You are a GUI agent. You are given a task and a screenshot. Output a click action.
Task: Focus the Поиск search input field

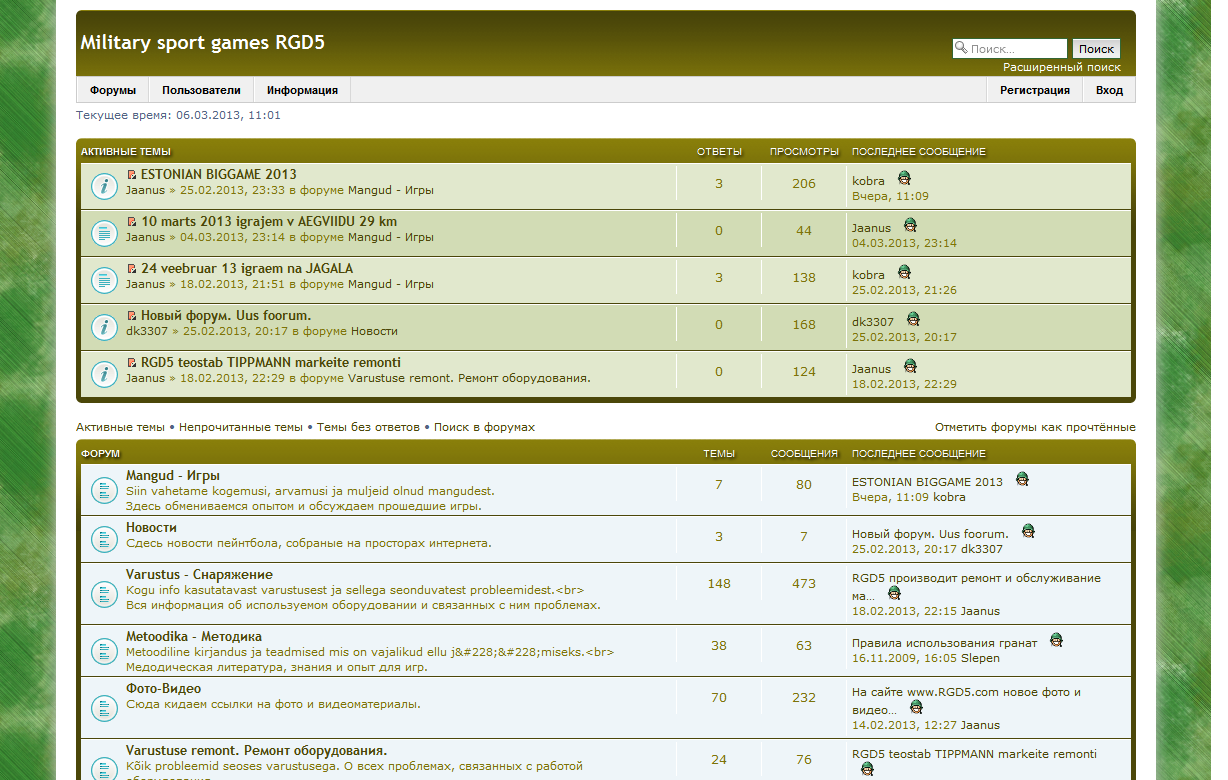[x=1010, y=48]
